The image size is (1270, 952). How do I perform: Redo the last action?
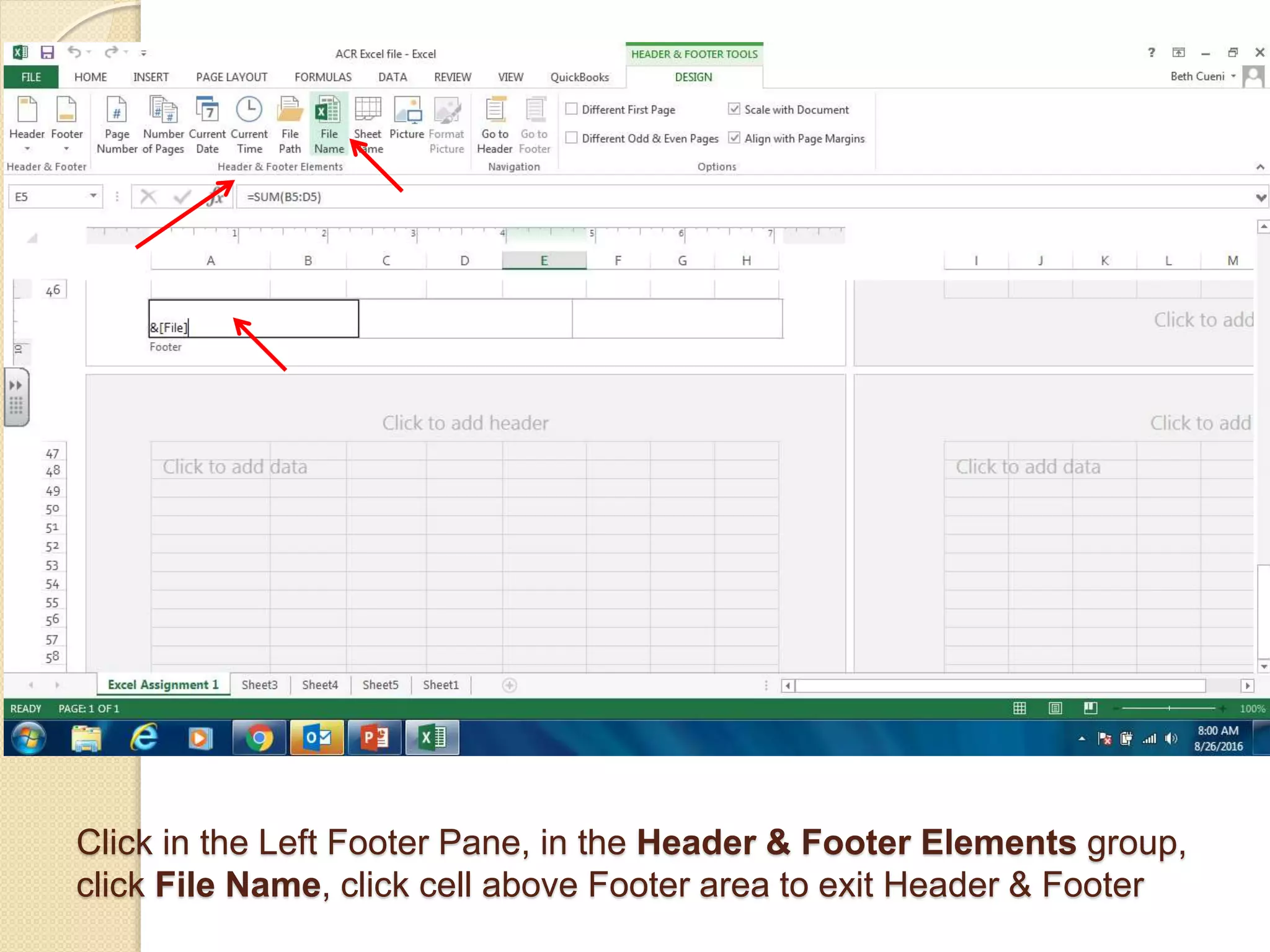pos(111,52)
